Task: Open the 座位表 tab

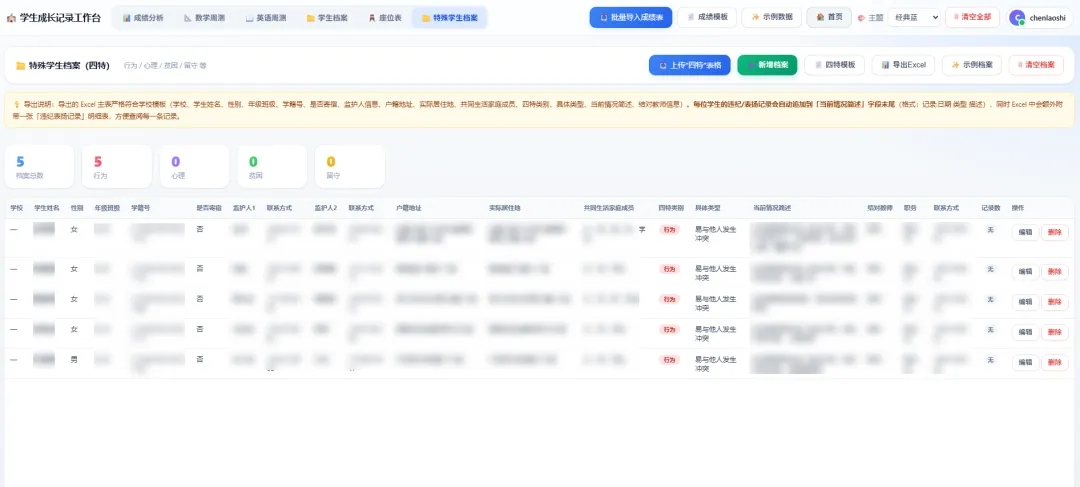Action: 384,18
